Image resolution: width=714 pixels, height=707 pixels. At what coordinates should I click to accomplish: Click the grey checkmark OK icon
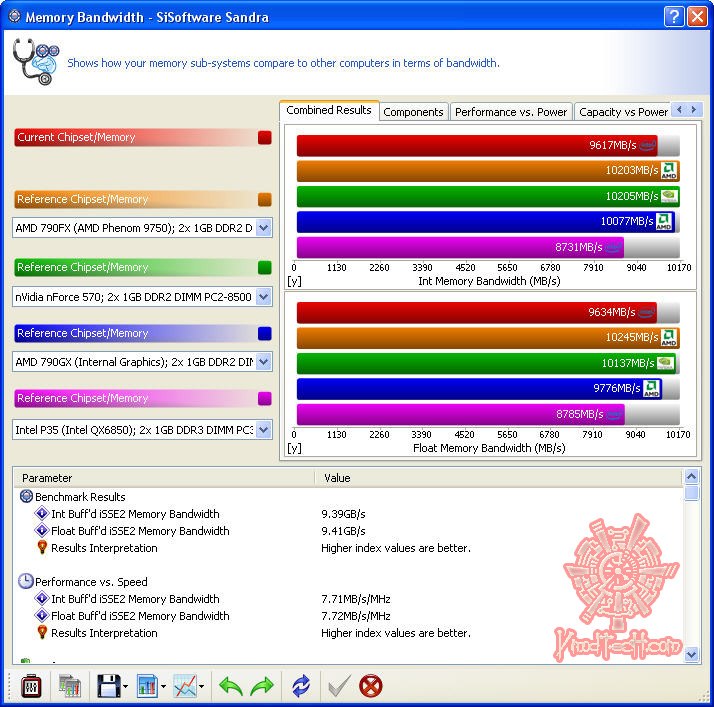click(340, 686)
